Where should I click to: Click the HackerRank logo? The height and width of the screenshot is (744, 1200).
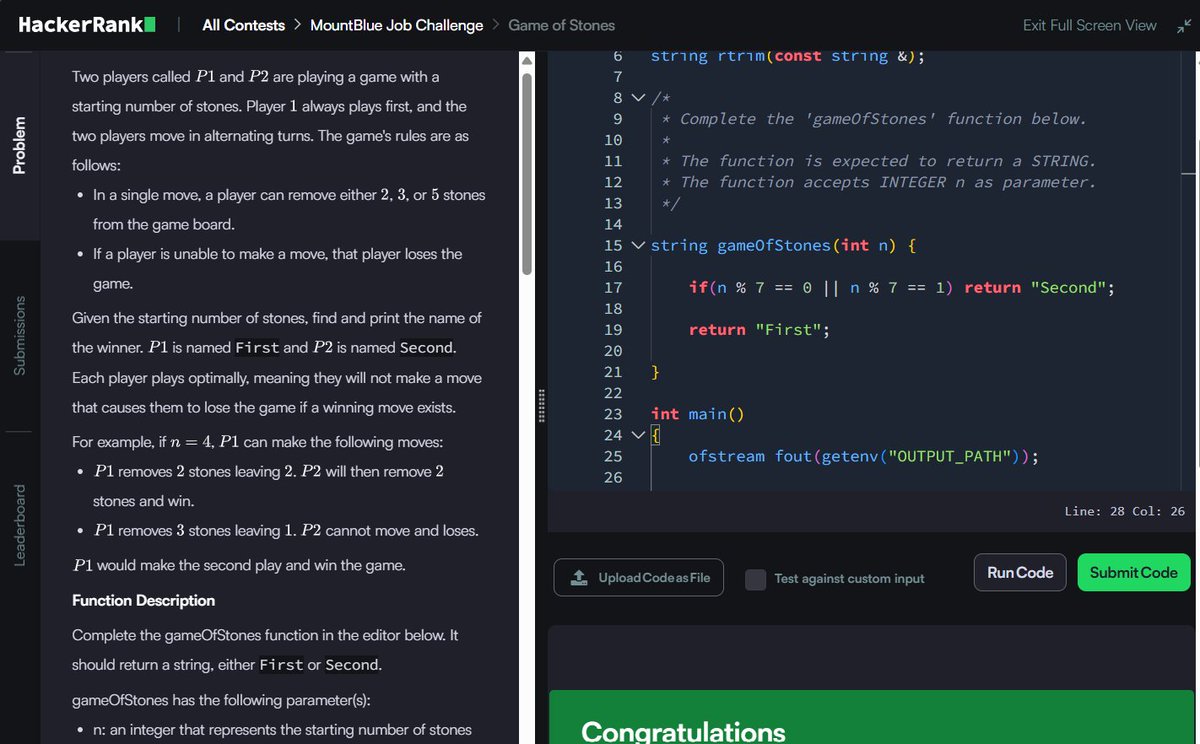87,25
